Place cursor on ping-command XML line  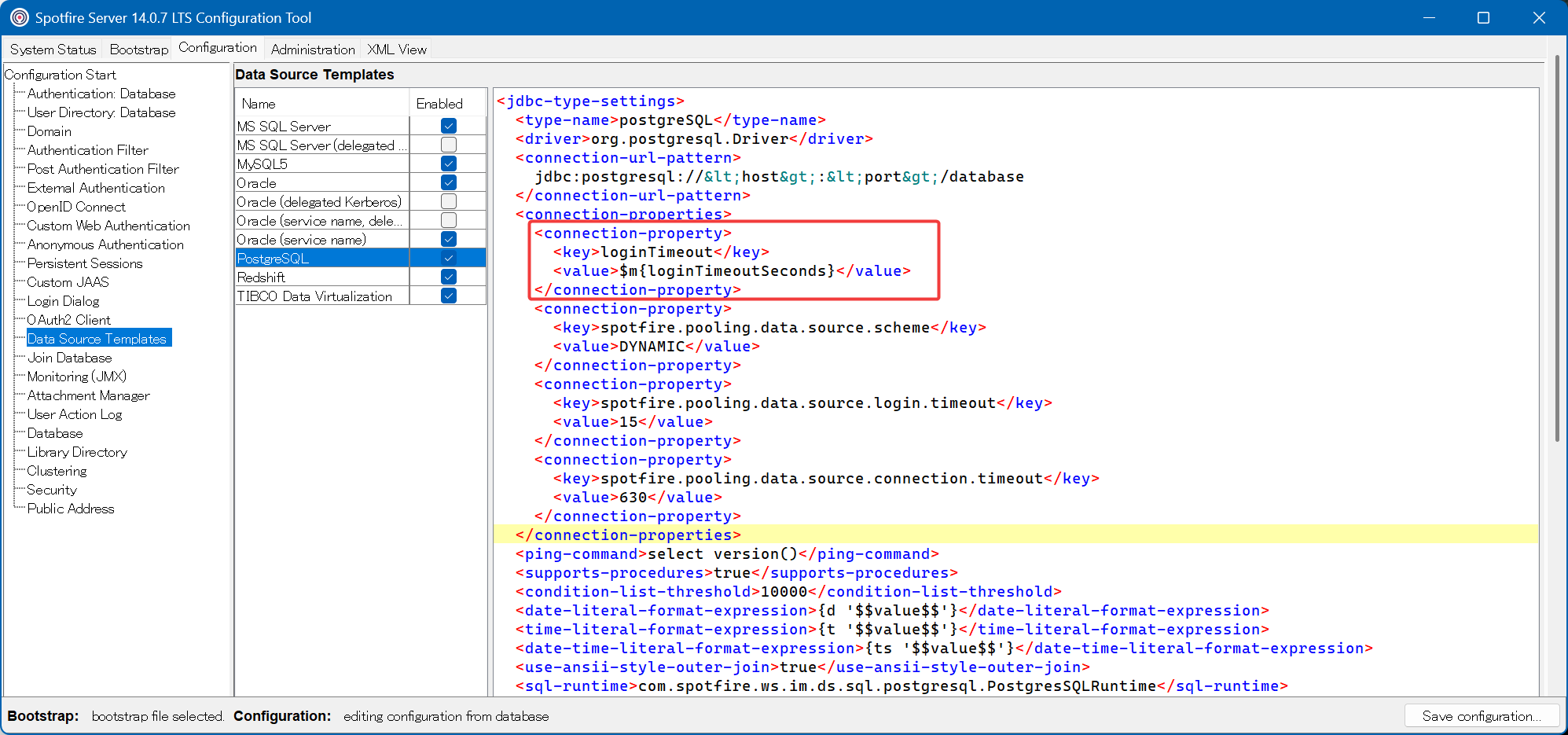click(x=727, y=553)
